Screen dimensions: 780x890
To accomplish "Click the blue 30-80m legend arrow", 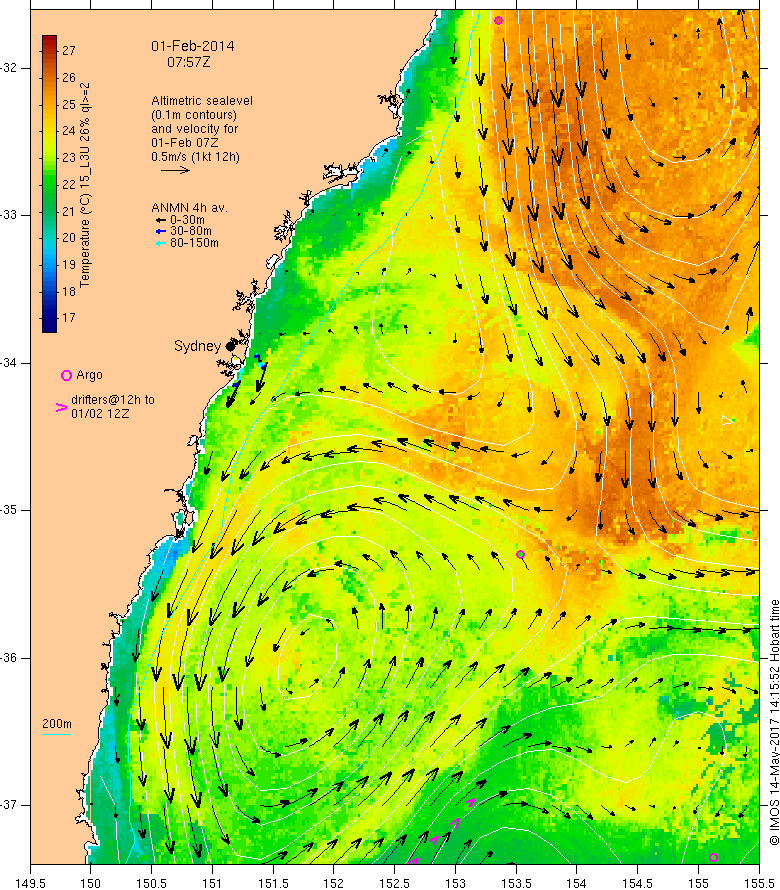I will [161, 231].
